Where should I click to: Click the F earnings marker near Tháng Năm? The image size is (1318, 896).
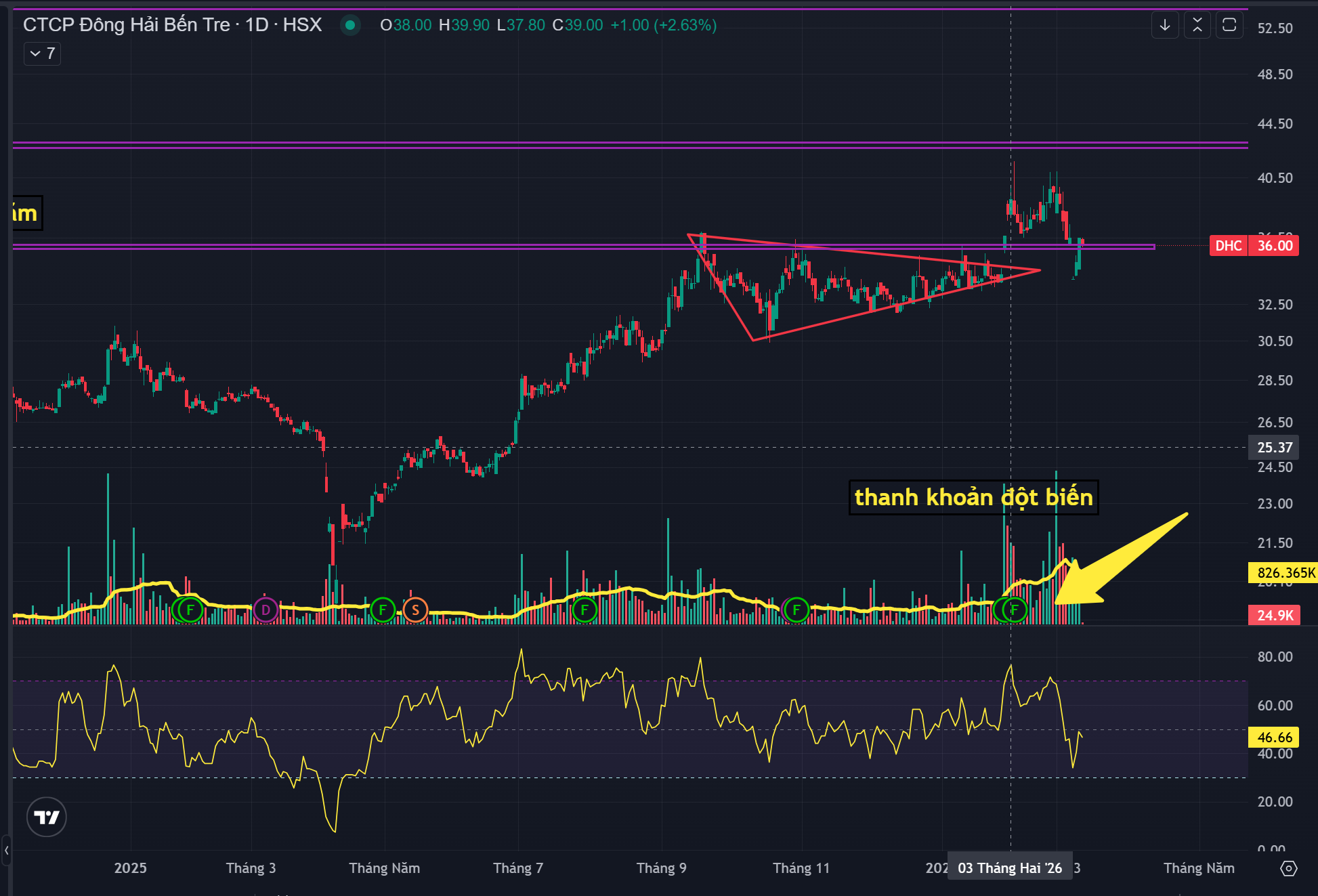(383, 610)
